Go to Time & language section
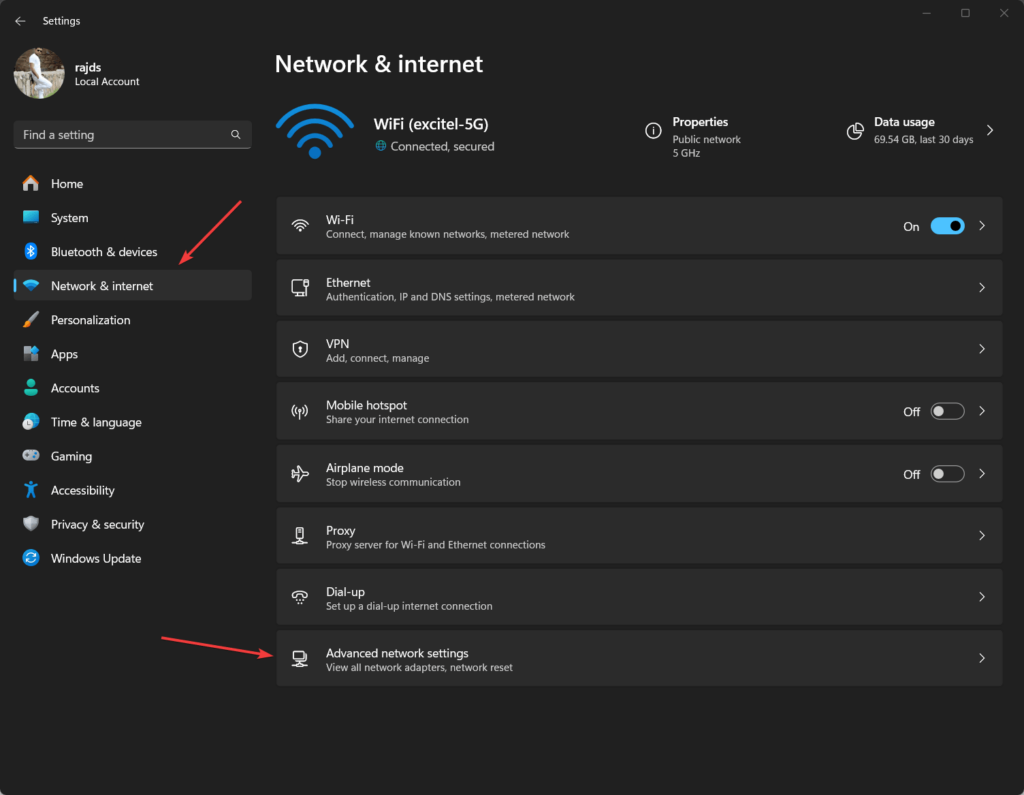Image resolution: width=1024 pixels, height=795 pixels. 96,422
